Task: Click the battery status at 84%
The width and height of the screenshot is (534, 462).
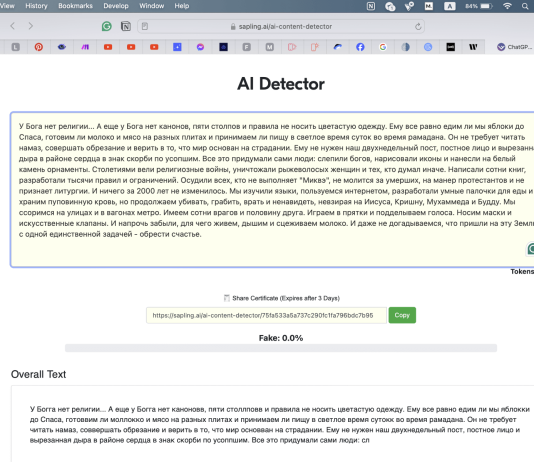Action: click(x=479, y=6)
